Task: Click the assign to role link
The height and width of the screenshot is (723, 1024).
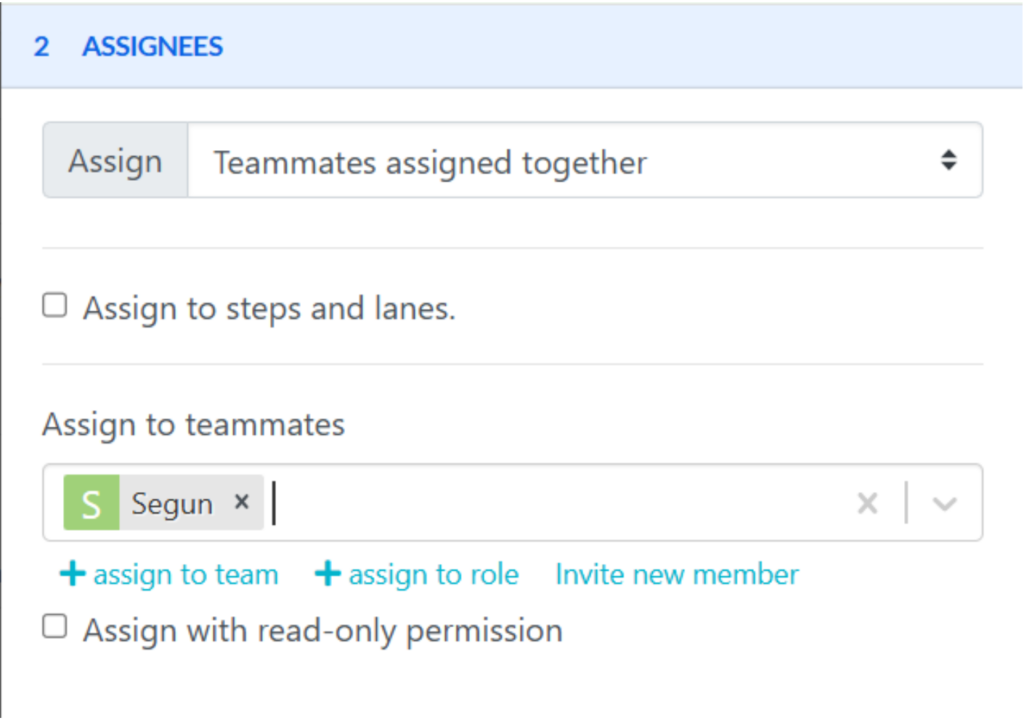Action: point(417,575)
